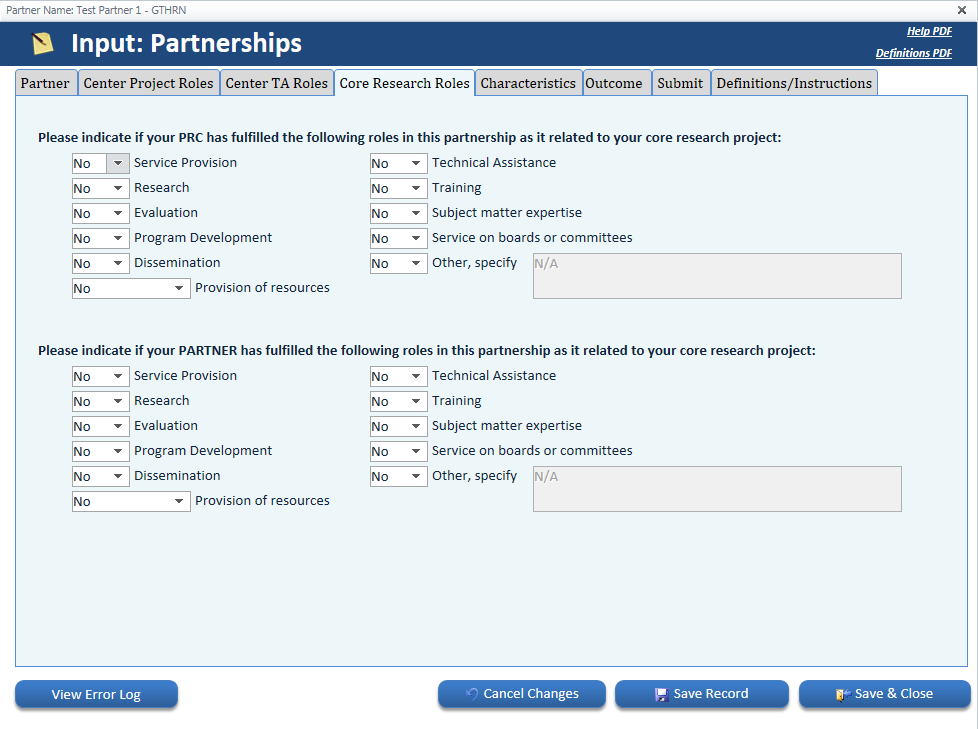Close the Partnerships window with the X
Screen dimensions: 978x729
[962, 10]
